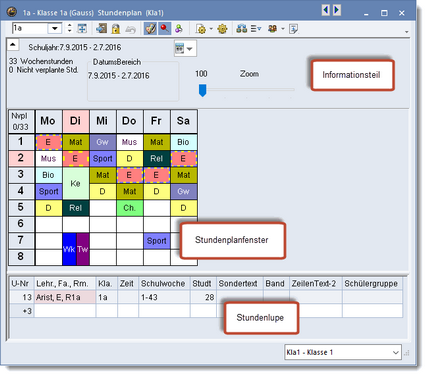Open the calendar dropdown beside Schuljahr
The height and width of the screenshot is (376, 427).
click(x=185, y=48)
